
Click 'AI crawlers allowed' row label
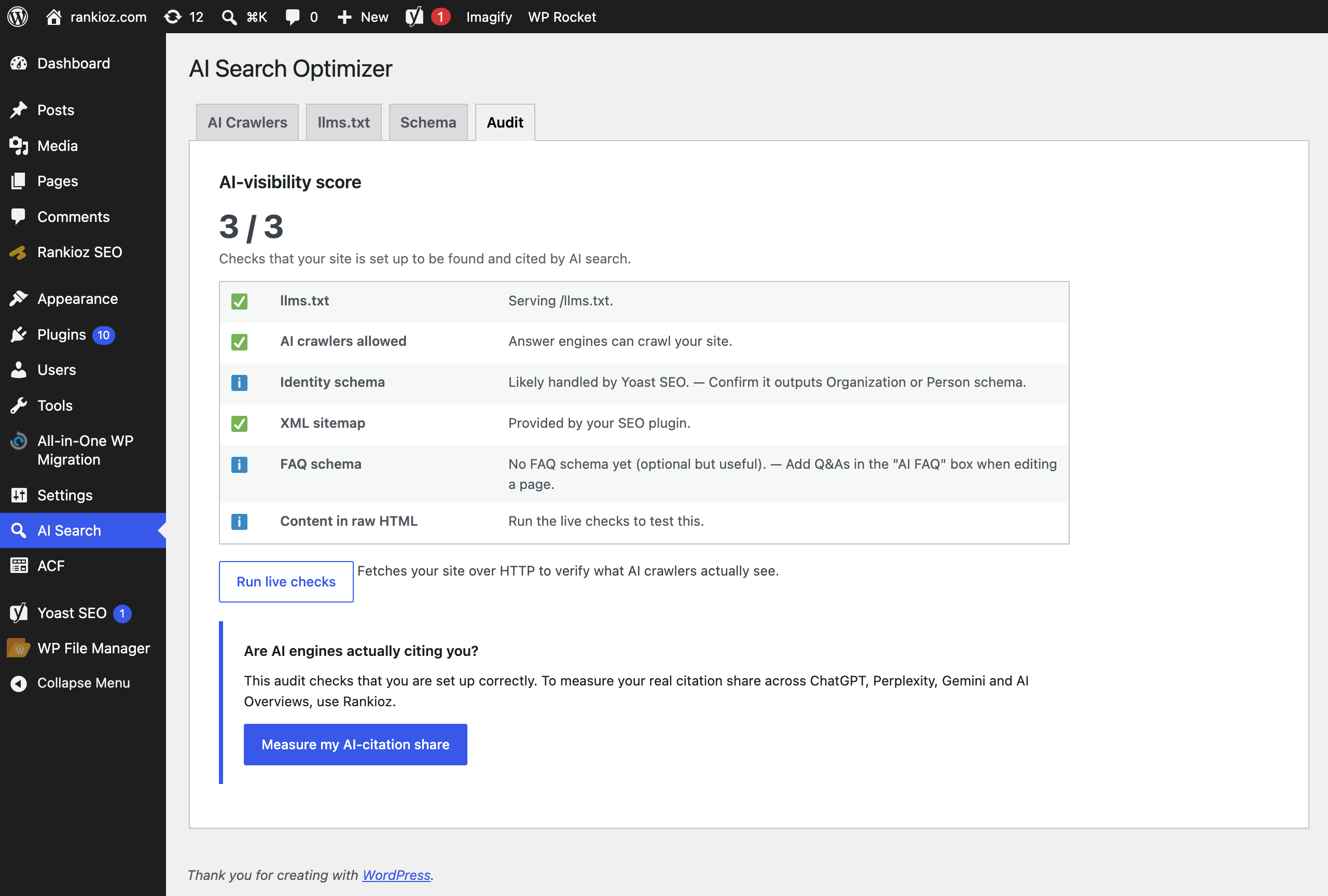[x=343, y=342]
